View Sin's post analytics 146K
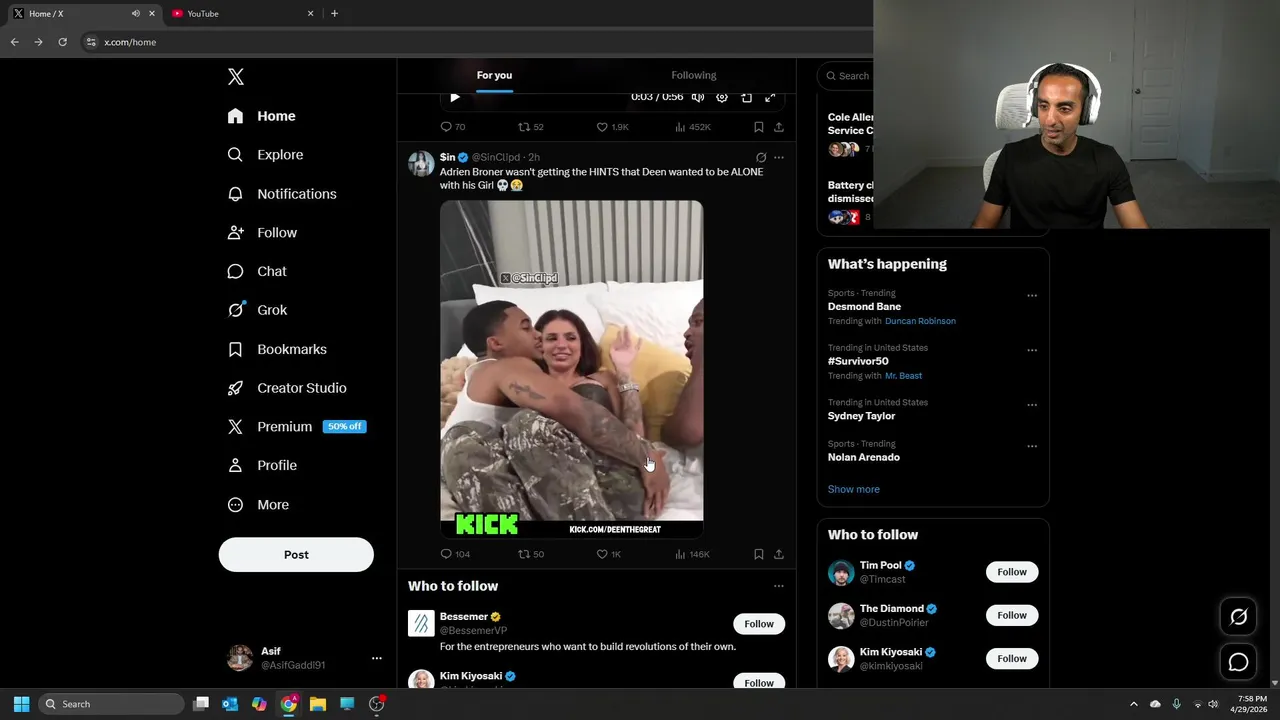Image resolution: width=1280 pixels, height=720 pixels. [692, 554]
